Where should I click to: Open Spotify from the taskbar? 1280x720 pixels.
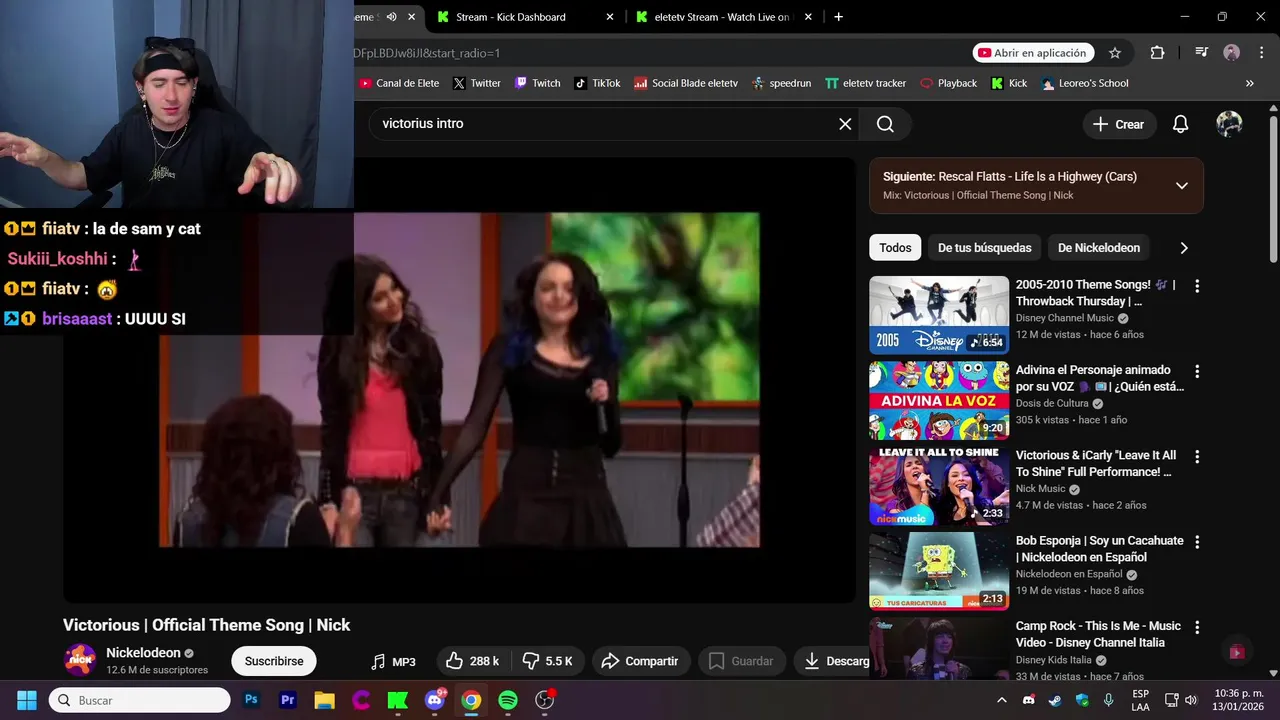[508, 700]
